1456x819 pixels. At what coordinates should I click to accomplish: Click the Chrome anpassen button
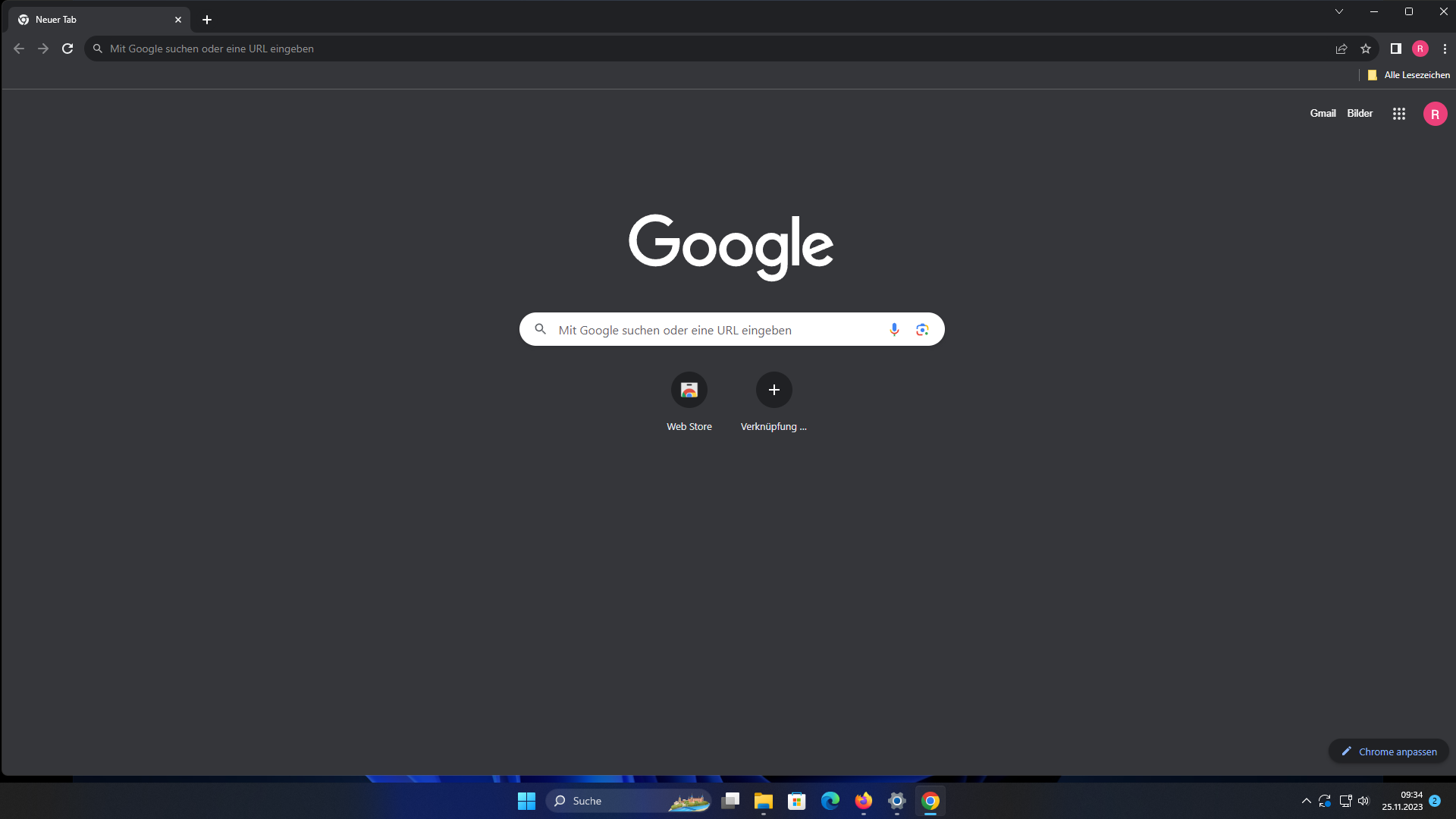coord(1389,752)
